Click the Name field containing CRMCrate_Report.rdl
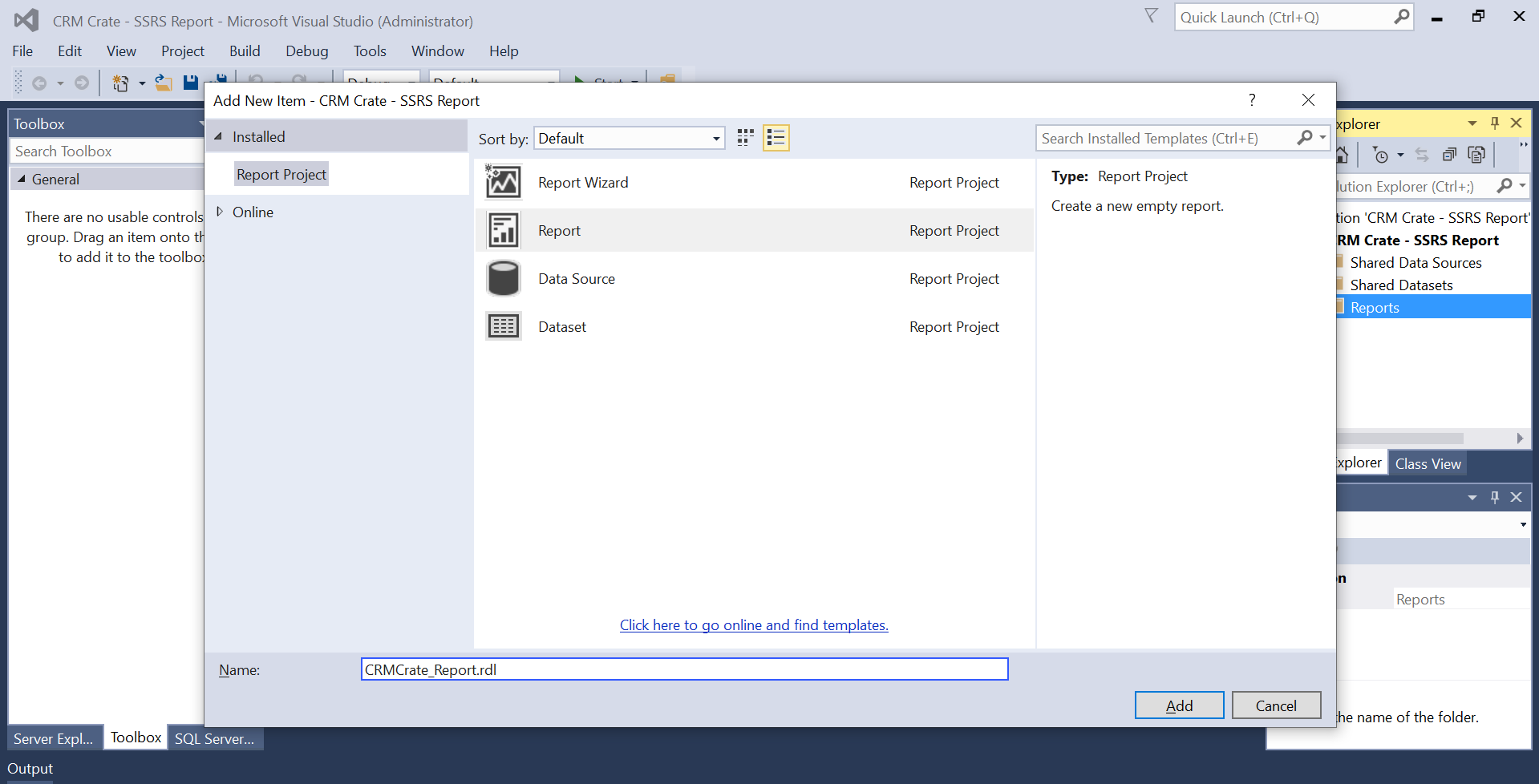The image size is (1539, 784). point(683,669)
